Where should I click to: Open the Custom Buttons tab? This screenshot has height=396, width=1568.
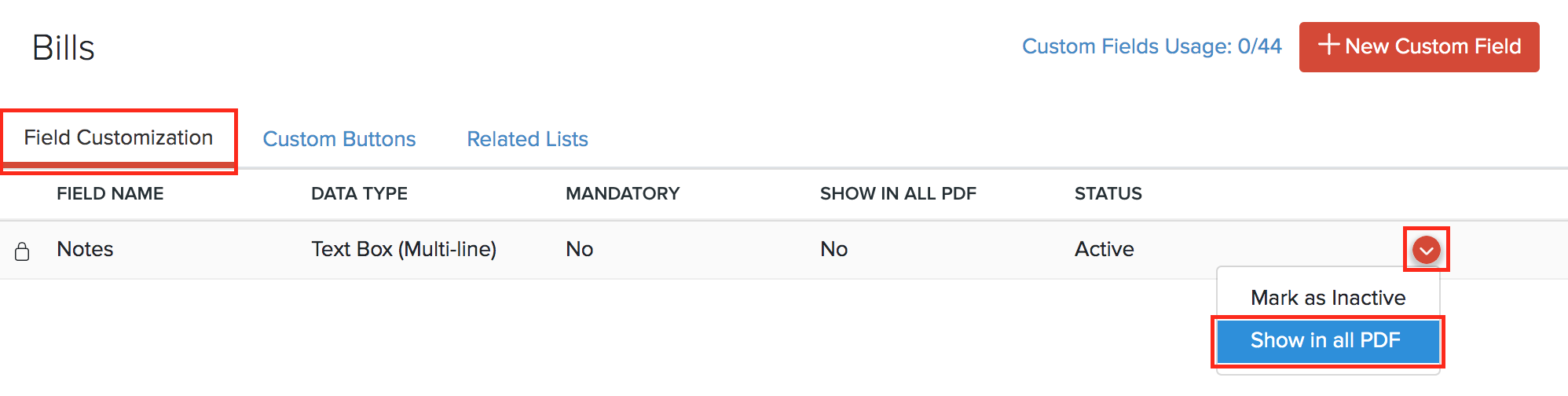[x=339, y=139]
